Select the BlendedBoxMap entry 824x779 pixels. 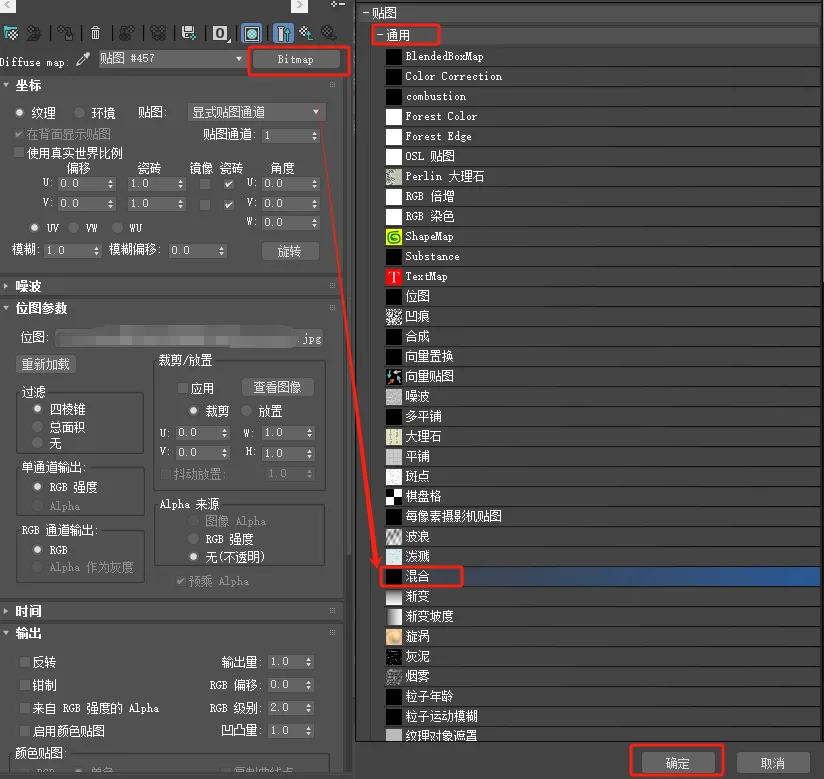click(x=603, y=57)
